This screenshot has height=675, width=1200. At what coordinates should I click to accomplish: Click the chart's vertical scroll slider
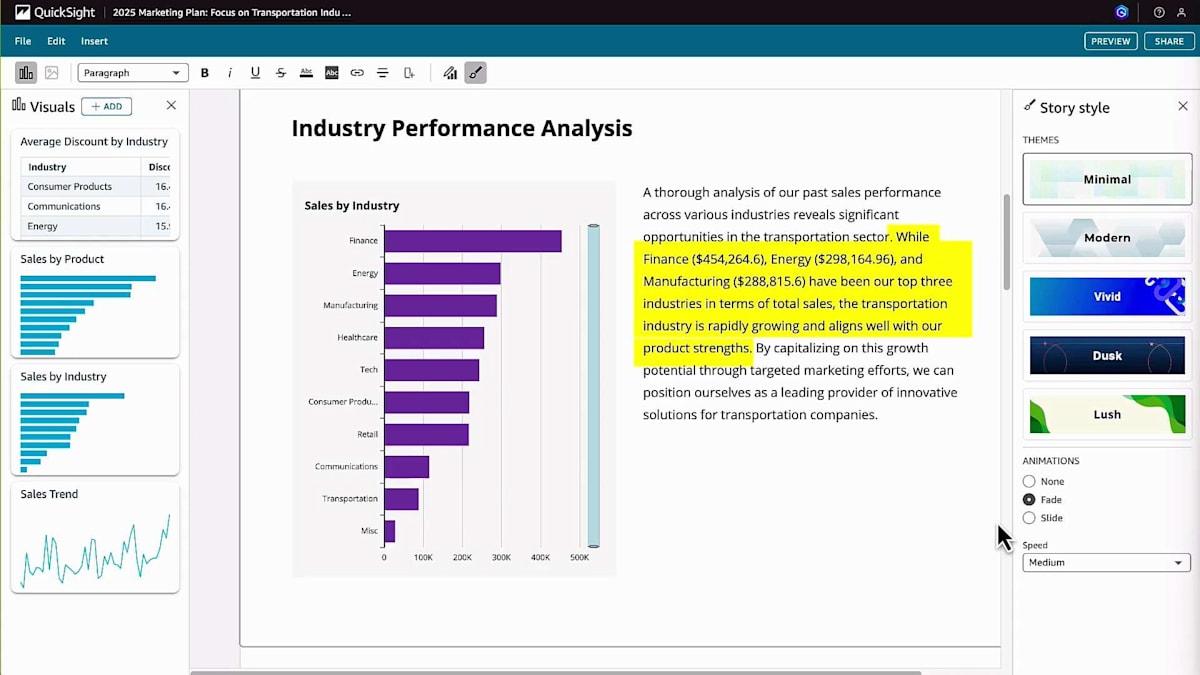(593, 386)
